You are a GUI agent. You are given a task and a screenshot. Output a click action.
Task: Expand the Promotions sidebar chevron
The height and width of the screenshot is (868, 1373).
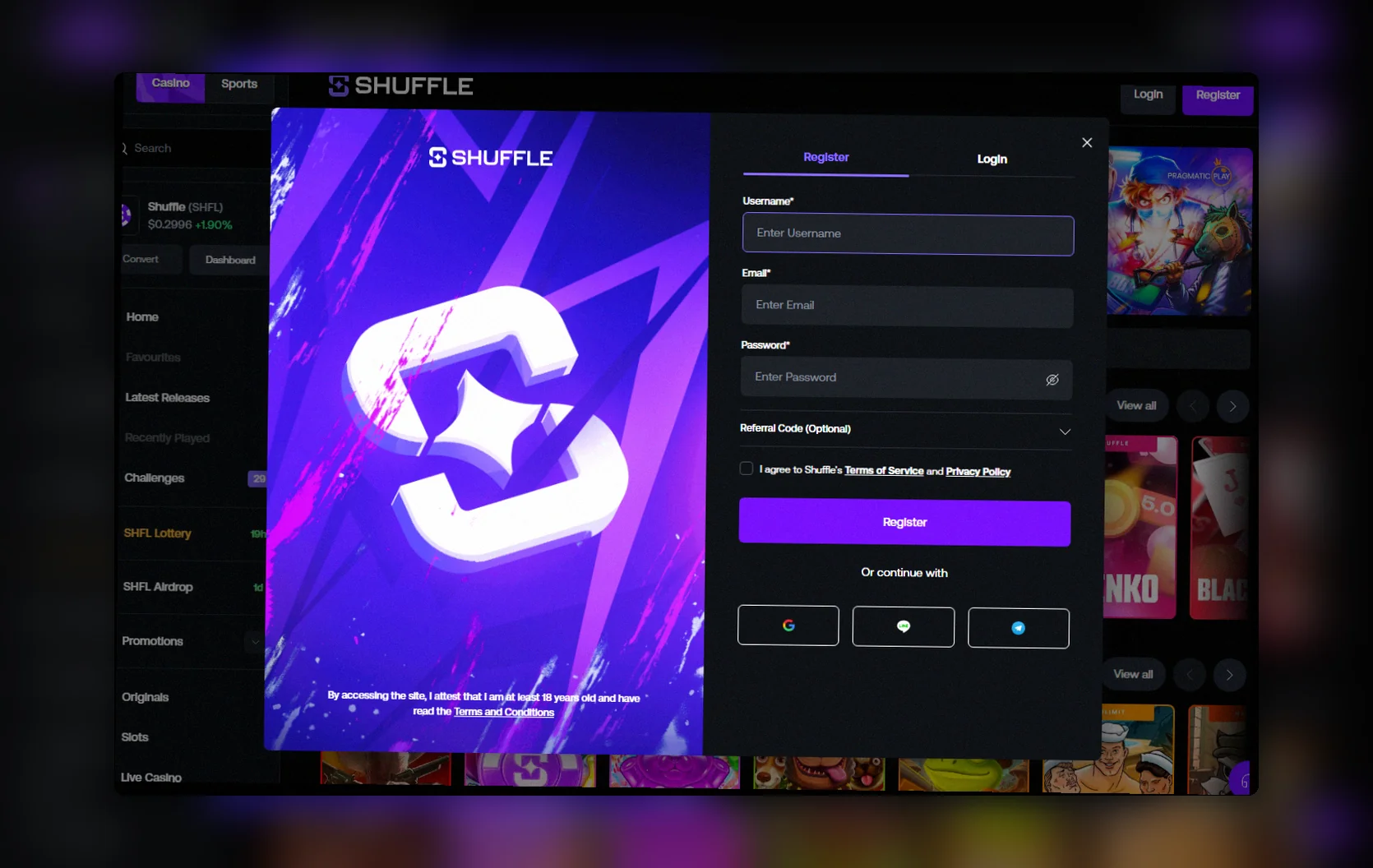click(x=255, y=642)
